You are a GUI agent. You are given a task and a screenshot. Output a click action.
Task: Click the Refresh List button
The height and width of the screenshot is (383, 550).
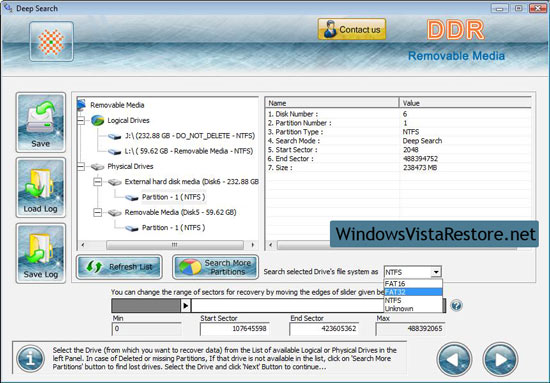pyautogui.click(x=119, y=267)
